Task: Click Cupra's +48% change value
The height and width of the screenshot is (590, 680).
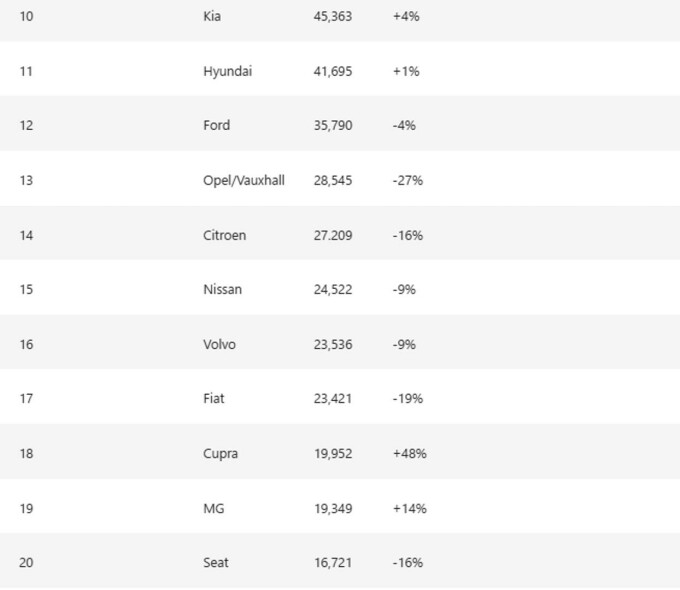Action: (x=410, y=453)
